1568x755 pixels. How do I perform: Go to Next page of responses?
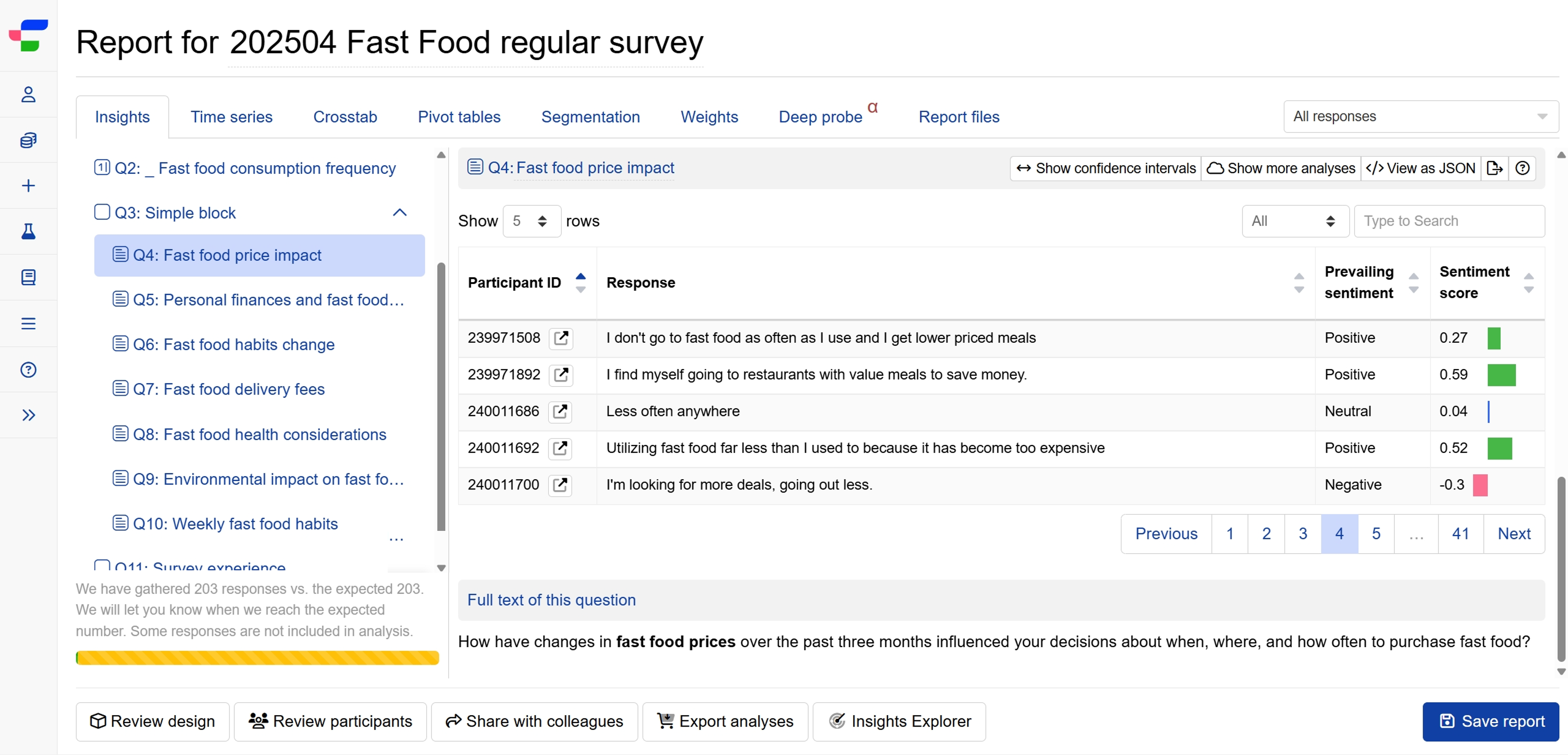[x=1514, y=534]
